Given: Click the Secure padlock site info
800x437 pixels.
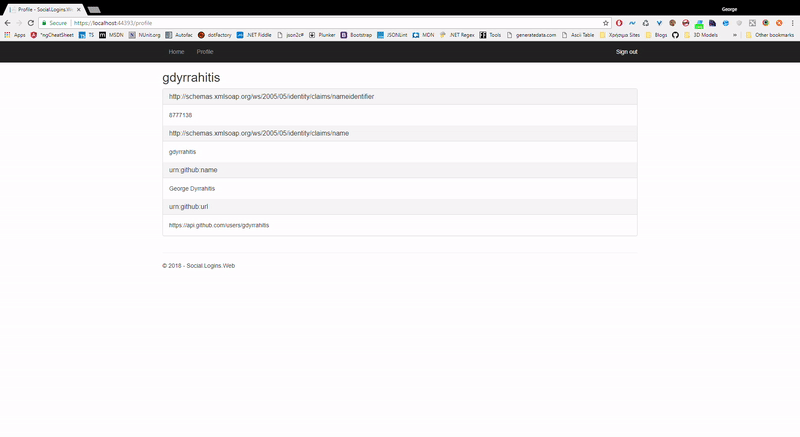Looking at the screenshot, I should [55, 23].
